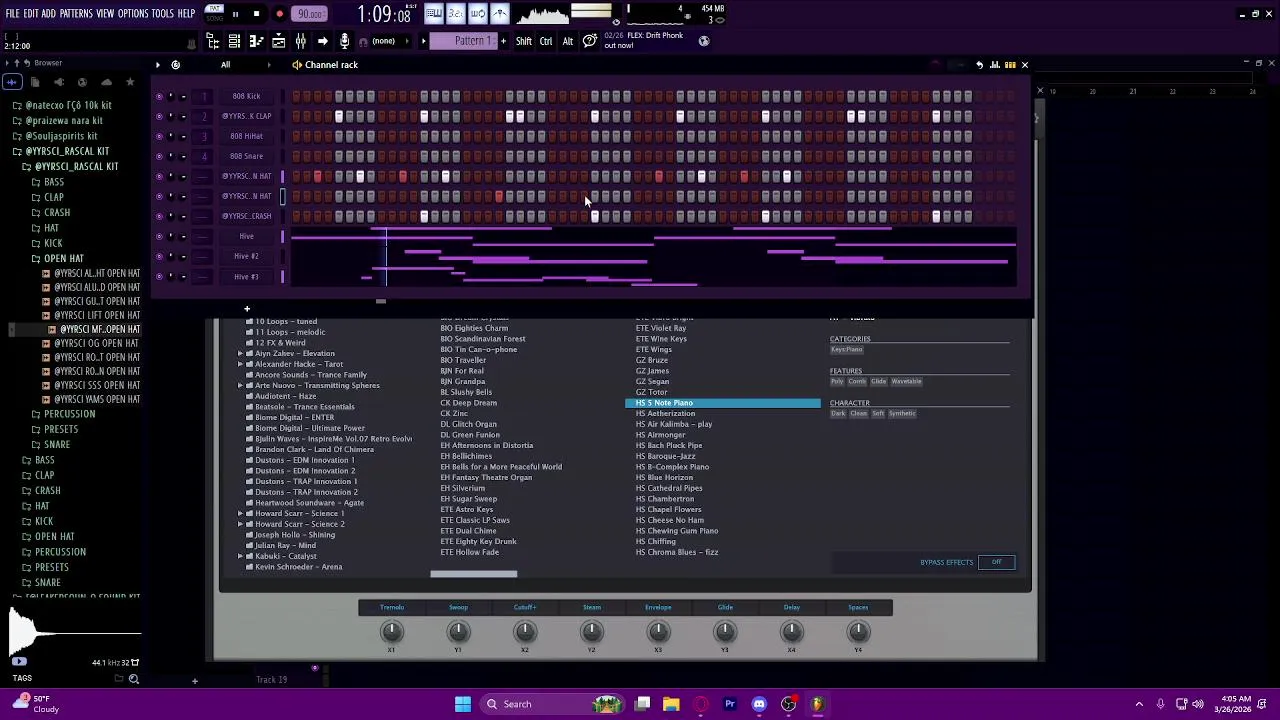The width and height of the screenshot is (1280, 720).
Task: Mute the 808 Kick channel
Action: pyautogui.click(x=159, y=96)
